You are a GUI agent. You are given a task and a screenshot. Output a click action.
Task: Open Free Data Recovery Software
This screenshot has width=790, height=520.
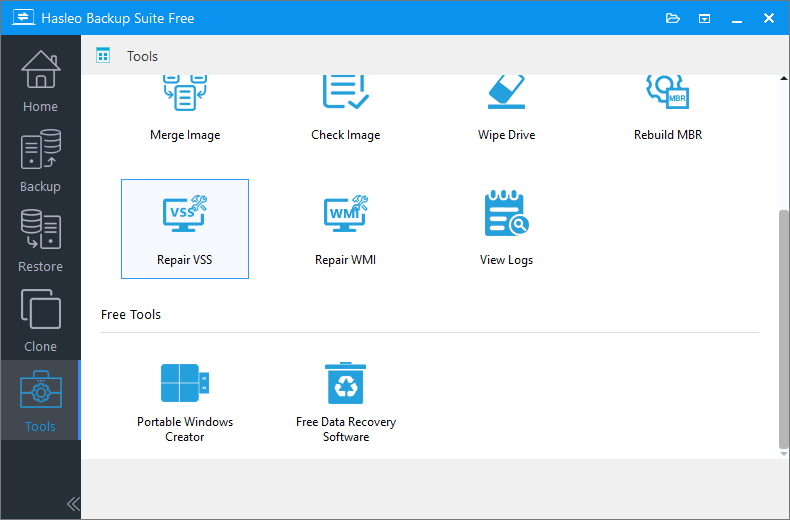tap(346, 403)
